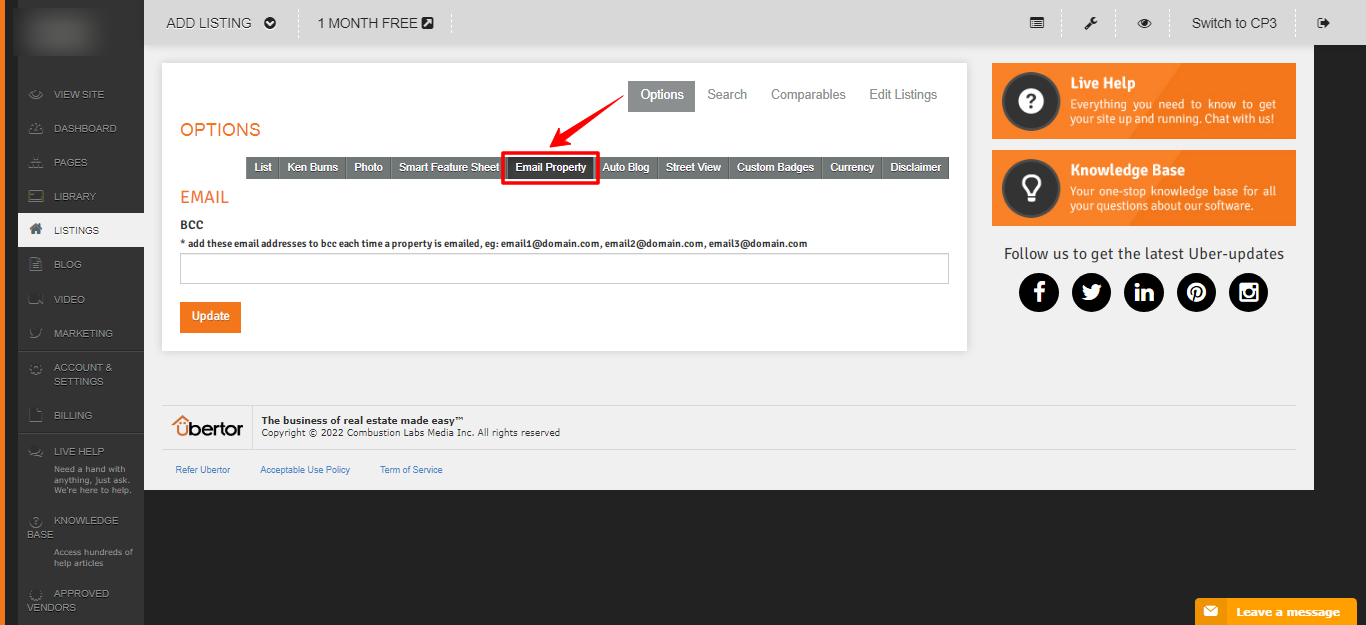Open the Twitter social icon

pyautogui.click(x=1091, y=292)
